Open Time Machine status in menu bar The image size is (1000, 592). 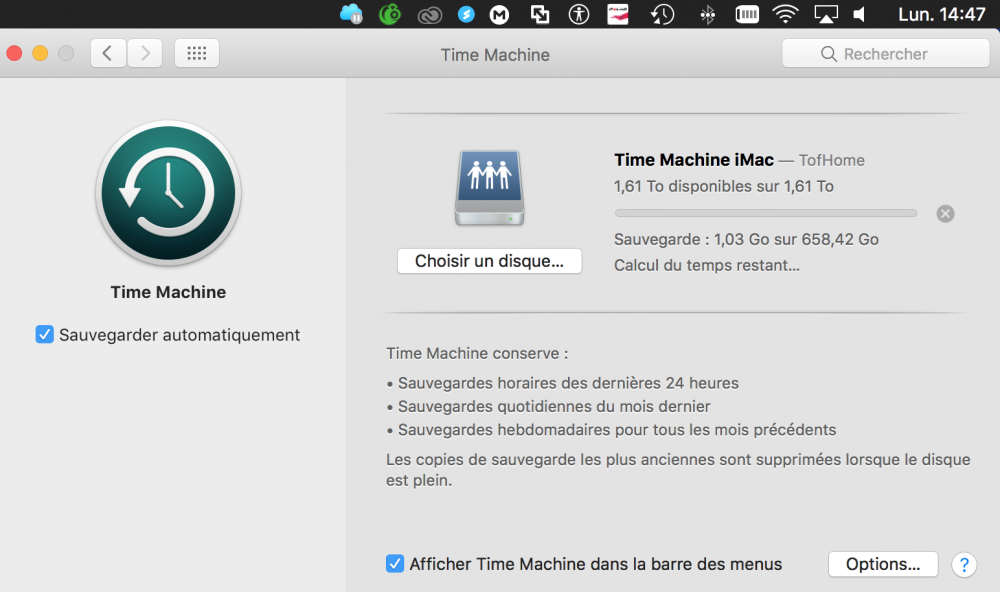tap(662, 14)
